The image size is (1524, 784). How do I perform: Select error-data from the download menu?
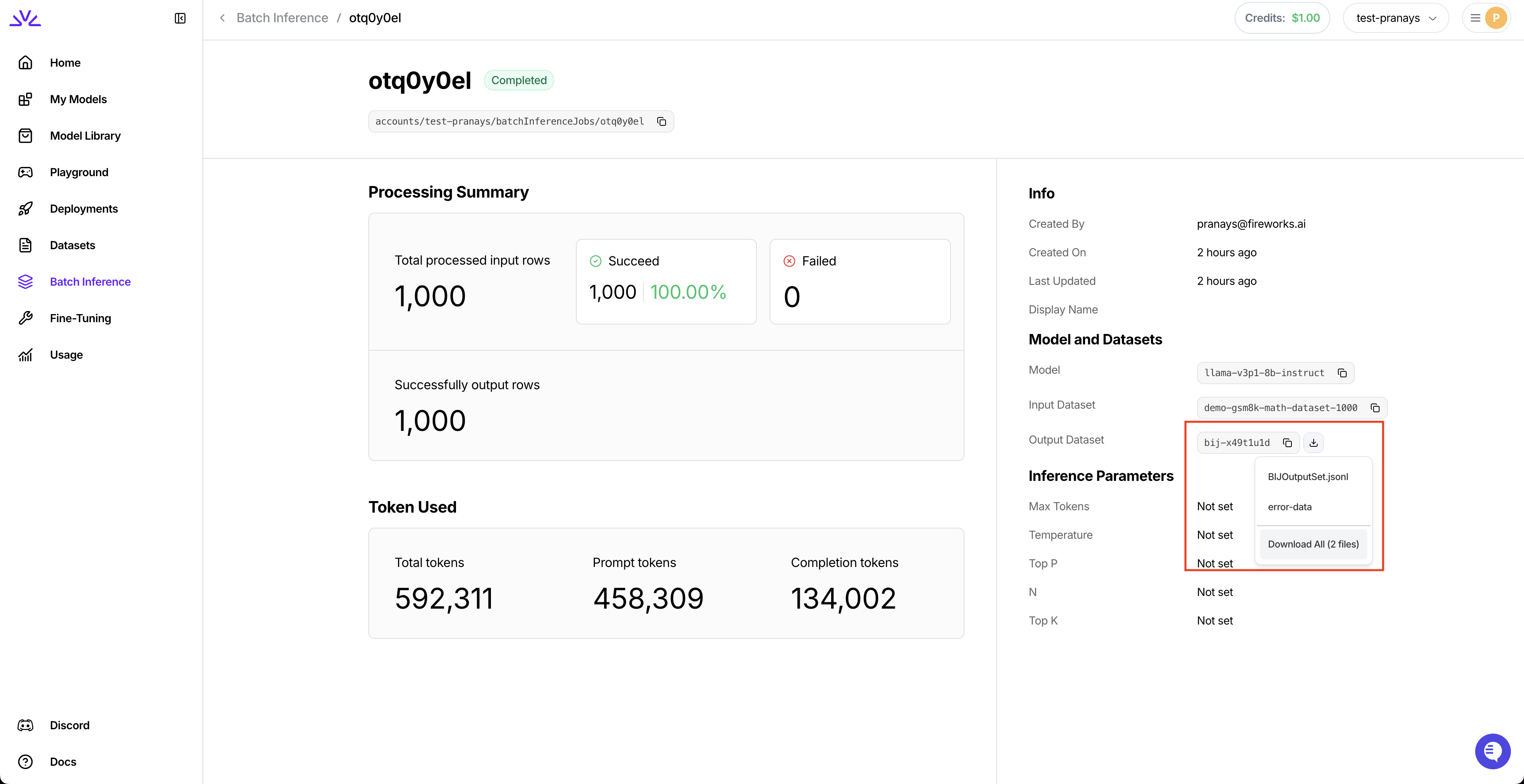(1290, 507)
